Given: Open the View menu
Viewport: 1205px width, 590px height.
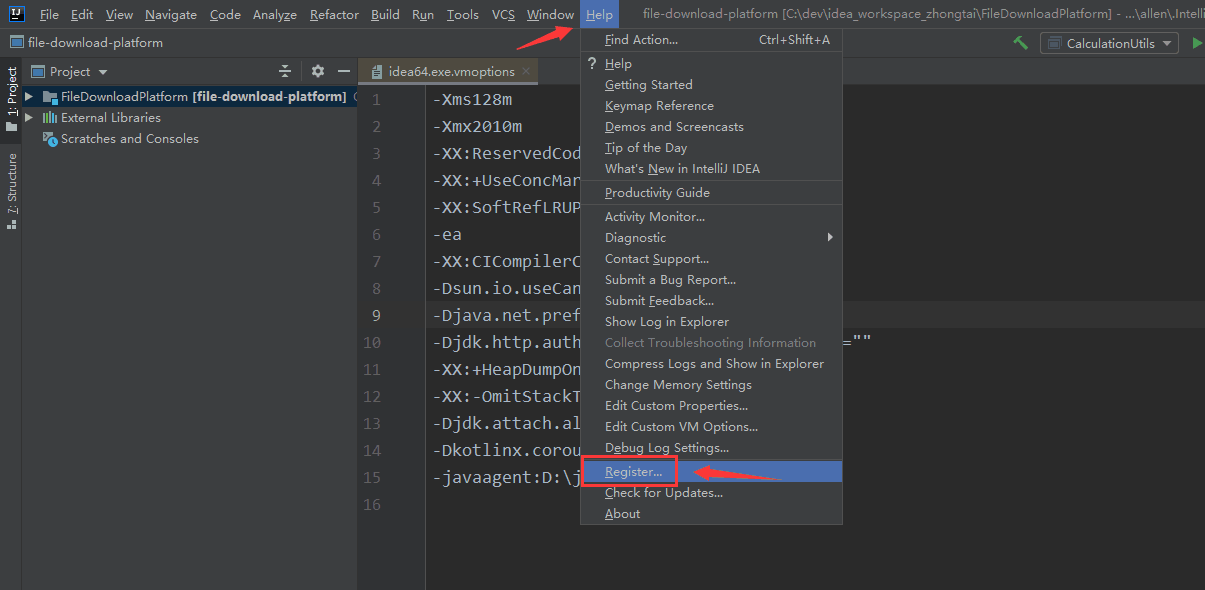Looking at the screenshot, I should (x=119, y=15).
